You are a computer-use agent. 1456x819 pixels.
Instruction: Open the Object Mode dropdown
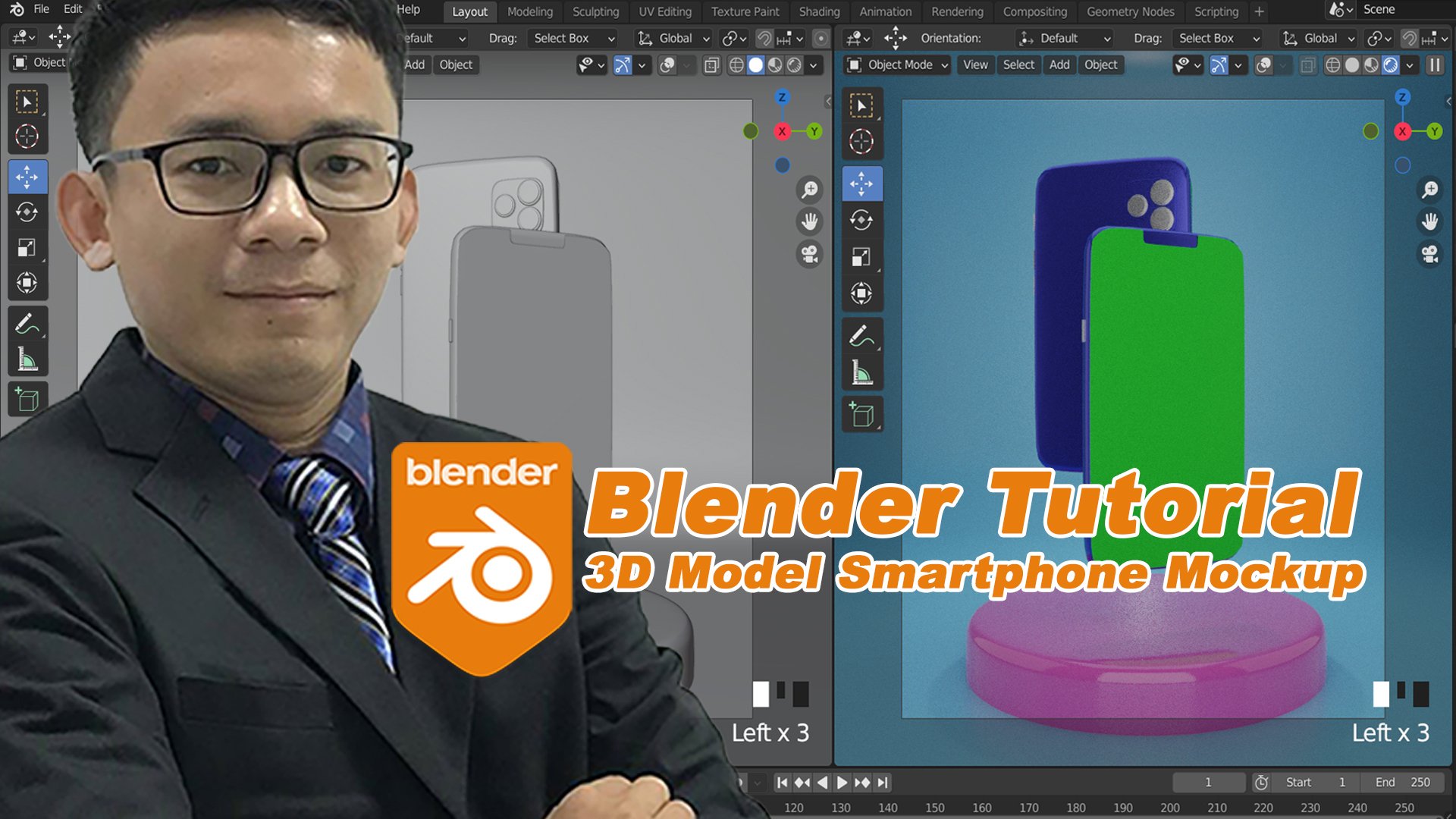[x=899, y=65]
